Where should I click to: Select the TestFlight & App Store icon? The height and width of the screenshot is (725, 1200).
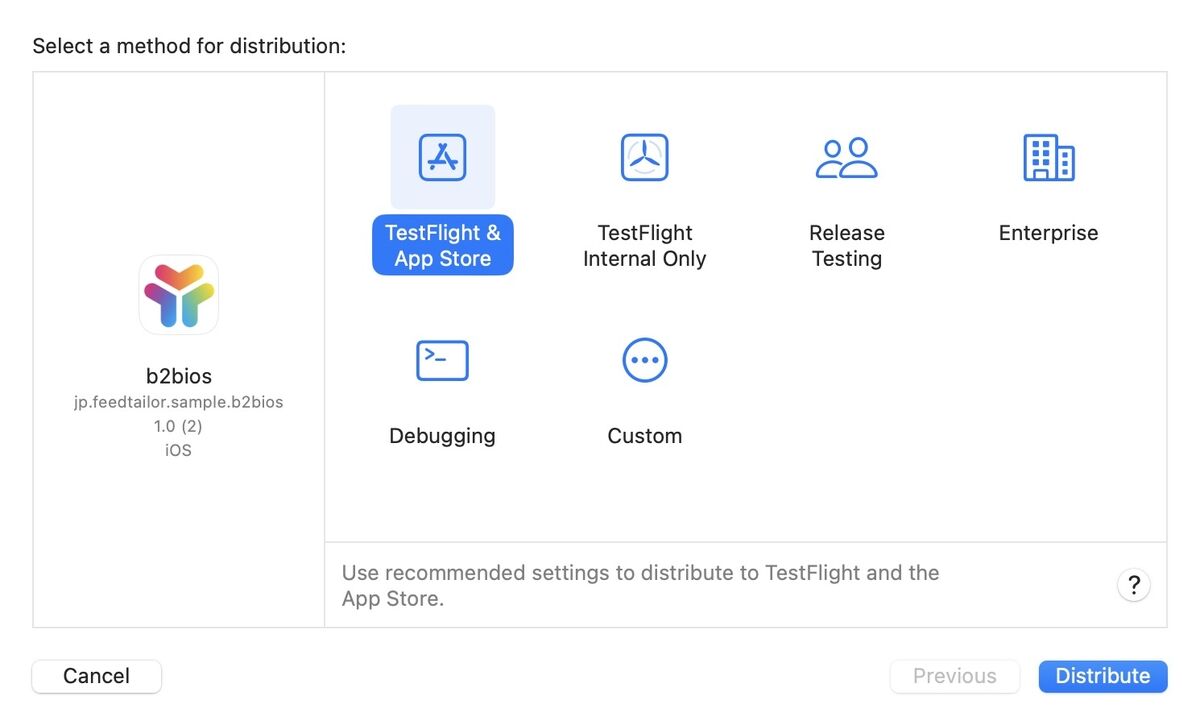[x=442, y=157]
